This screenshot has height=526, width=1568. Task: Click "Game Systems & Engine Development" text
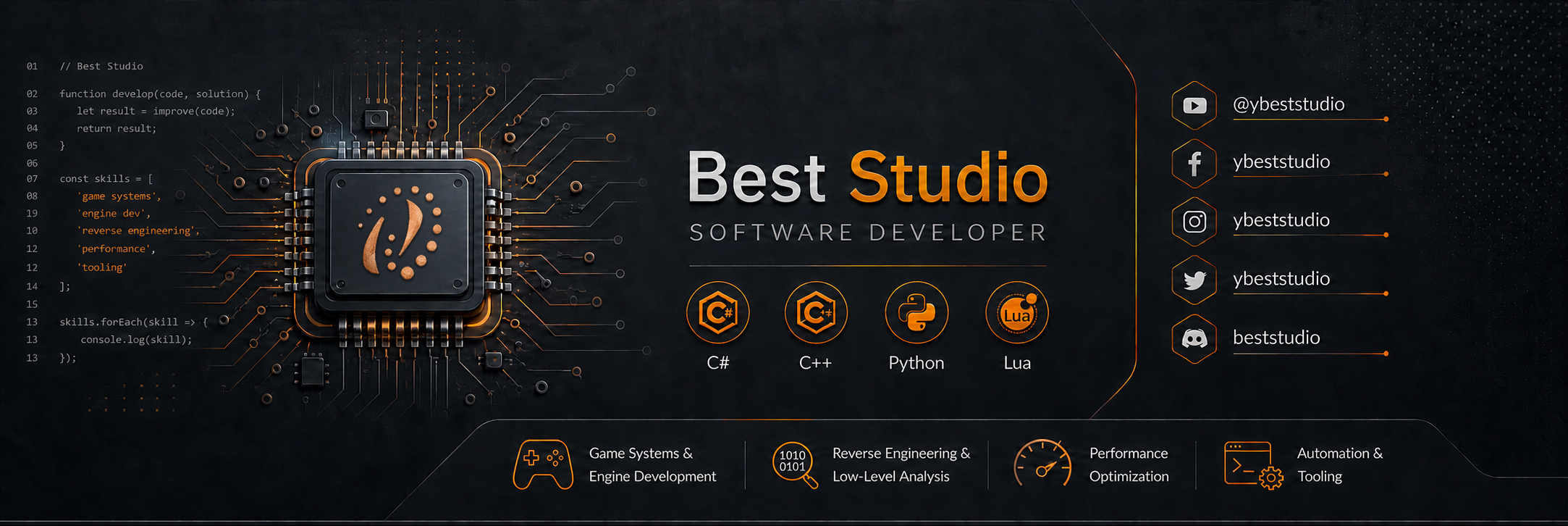(x=652, y=464)
